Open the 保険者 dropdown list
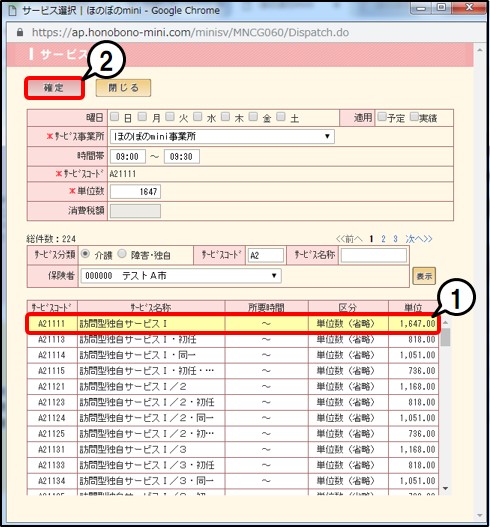The image size is (490, 527). (x=181, y=276)
